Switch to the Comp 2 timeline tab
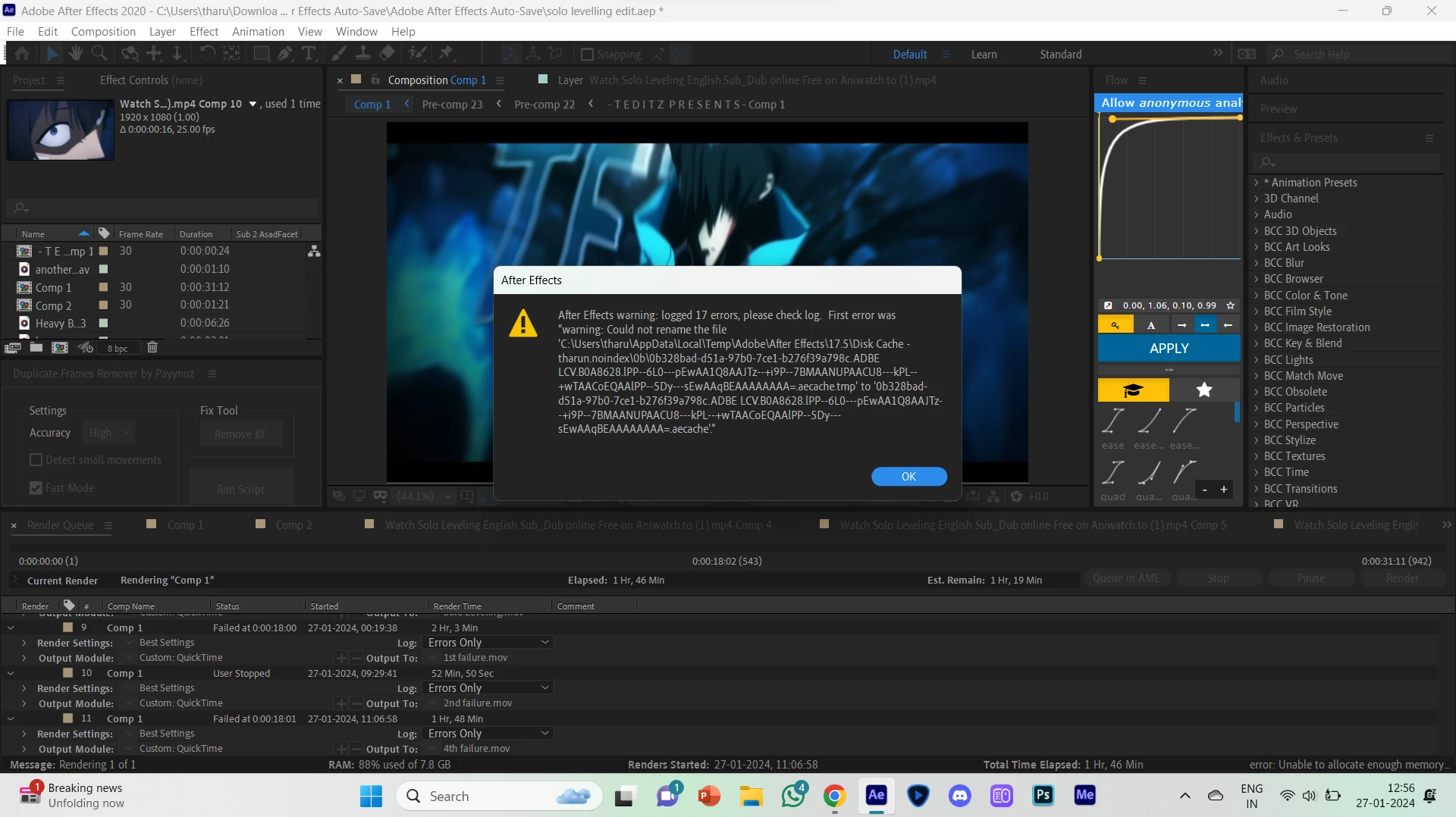The height and width of the screenshot is (817, 1456). [x=293, y=525]
